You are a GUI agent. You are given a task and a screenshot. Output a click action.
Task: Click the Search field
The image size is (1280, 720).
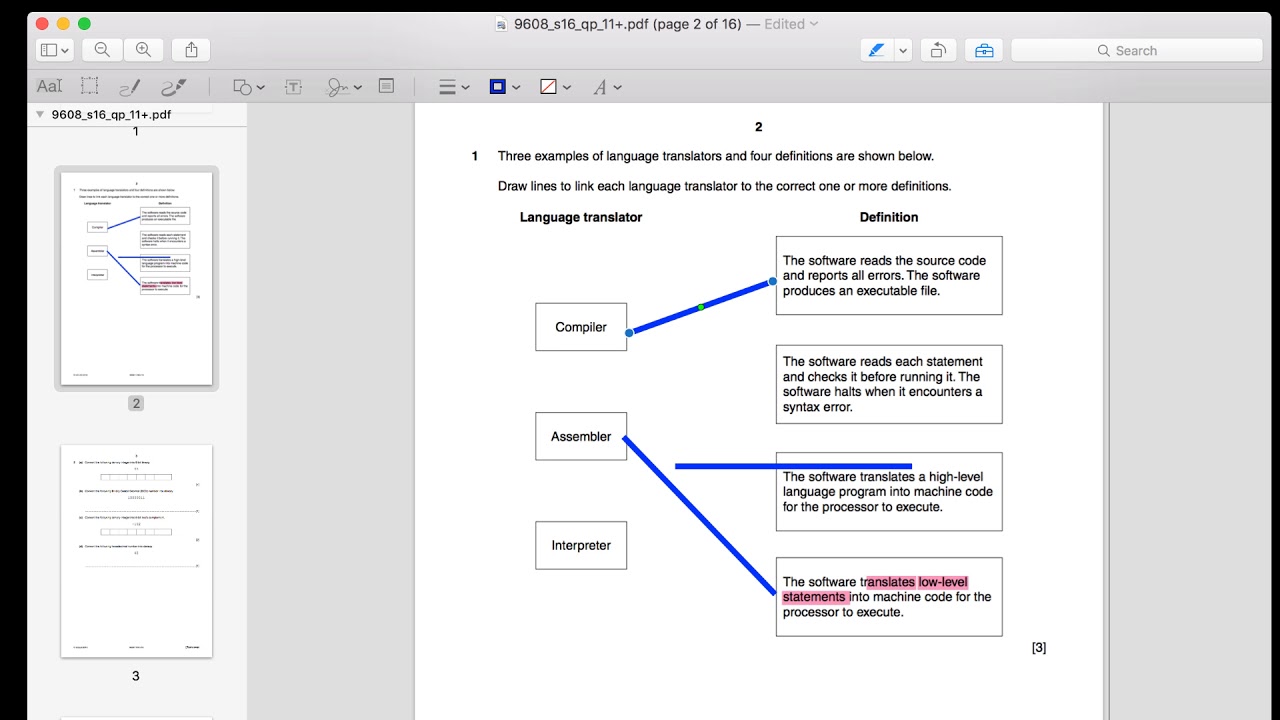pos(1137,50)
